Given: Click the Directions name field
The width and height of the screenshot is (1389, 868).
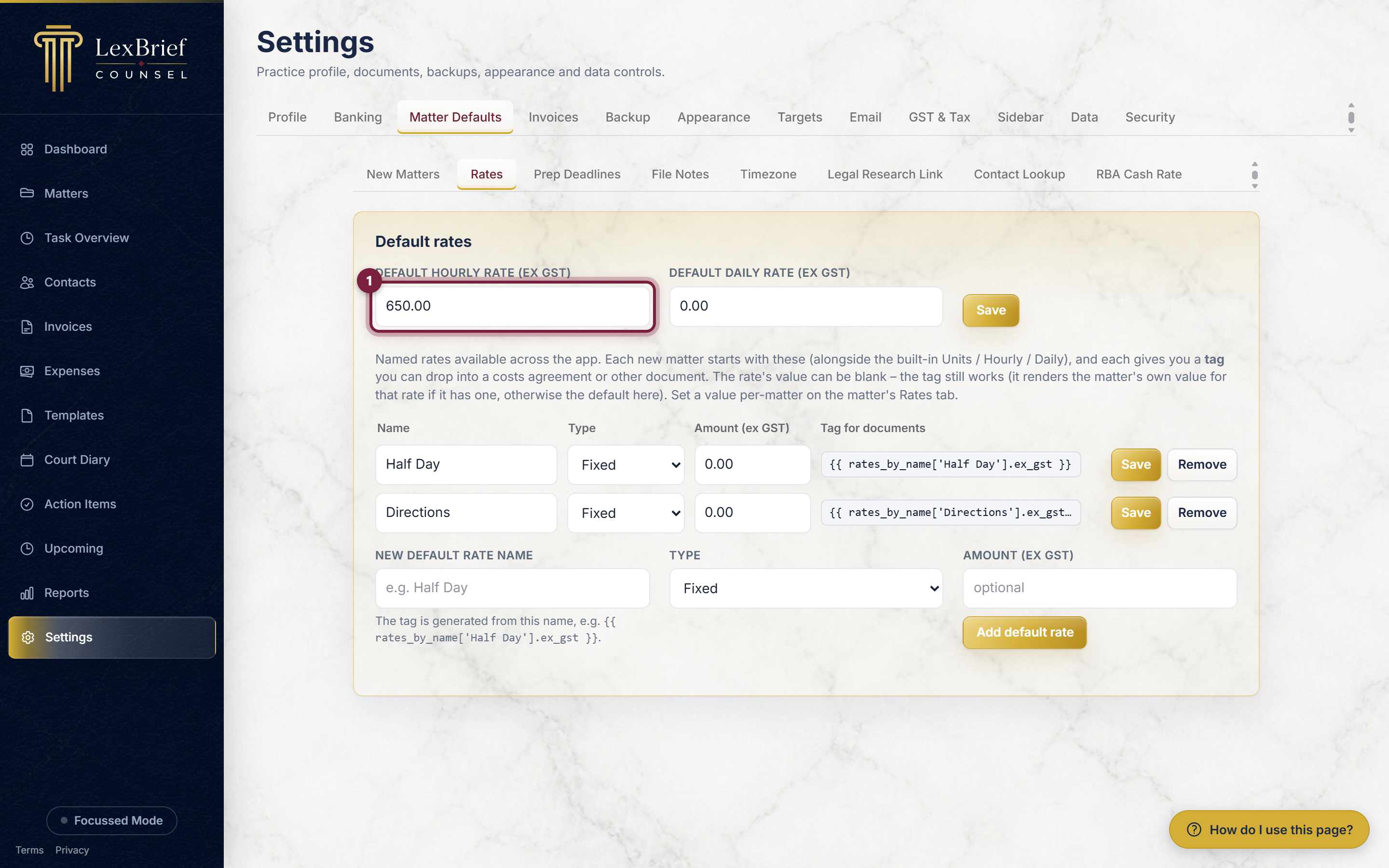Looking at the screenshot, I should (466, 513).
